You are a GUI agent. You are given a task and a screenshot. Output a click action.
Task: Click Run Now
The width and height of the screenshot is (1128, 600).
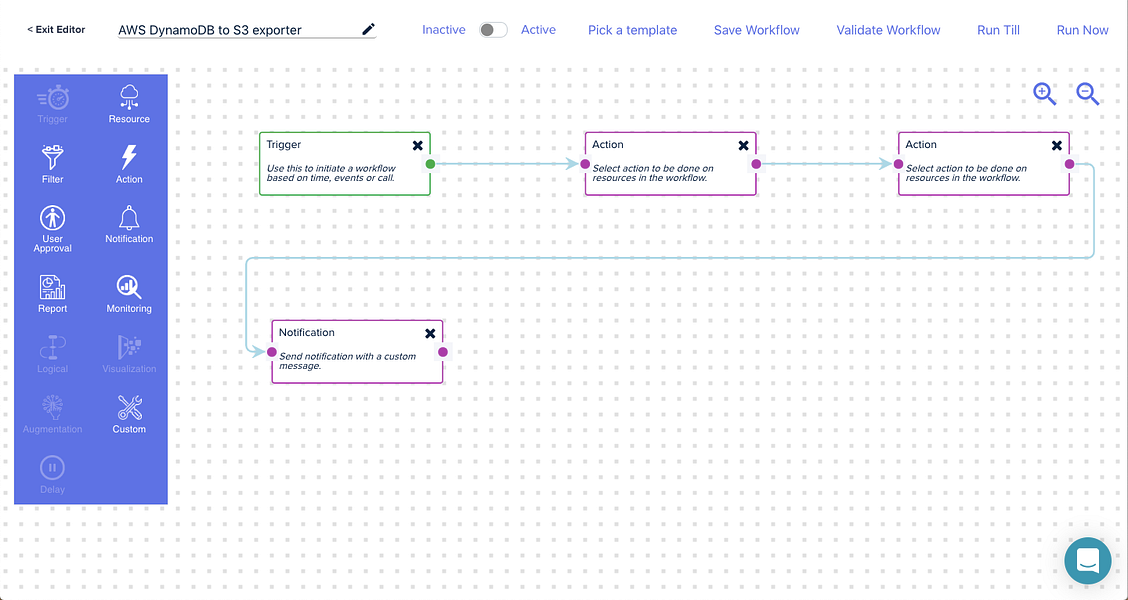1083,30
